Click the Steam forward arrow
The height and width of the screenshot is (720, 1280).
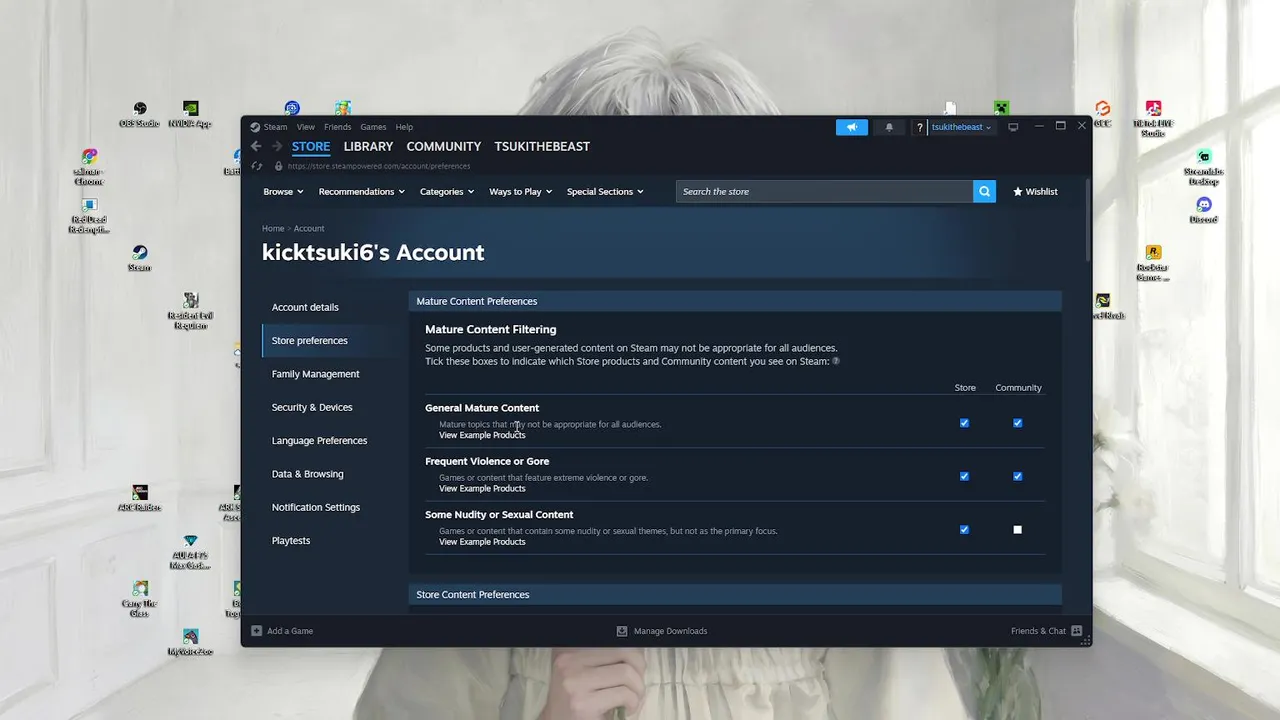pyautogui.click(x=277, y=146)
